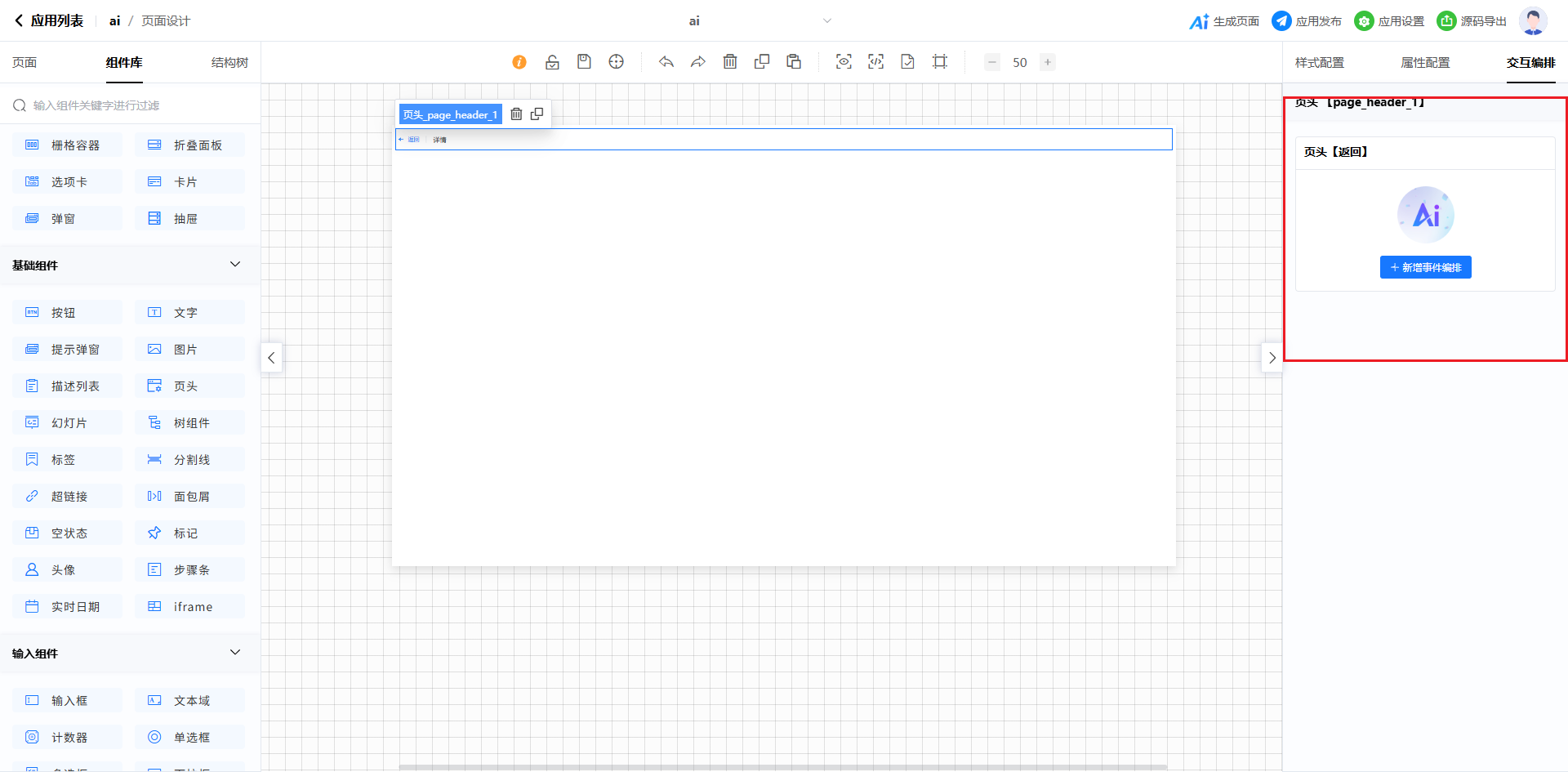Collapse the 输入组件 section
1568x772 pixels.
235,653
